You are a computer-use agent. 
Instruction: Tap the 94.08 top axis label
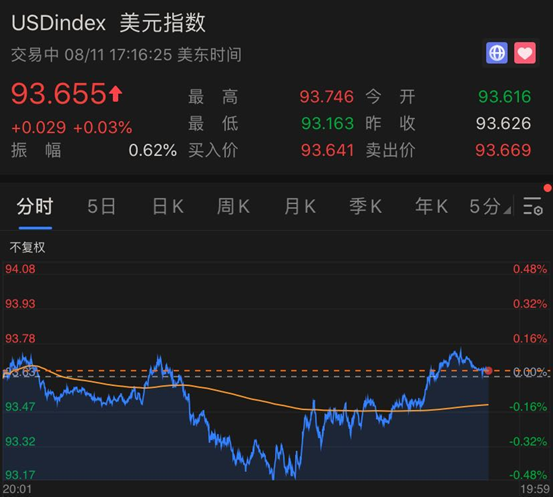(x=20, y=269)
